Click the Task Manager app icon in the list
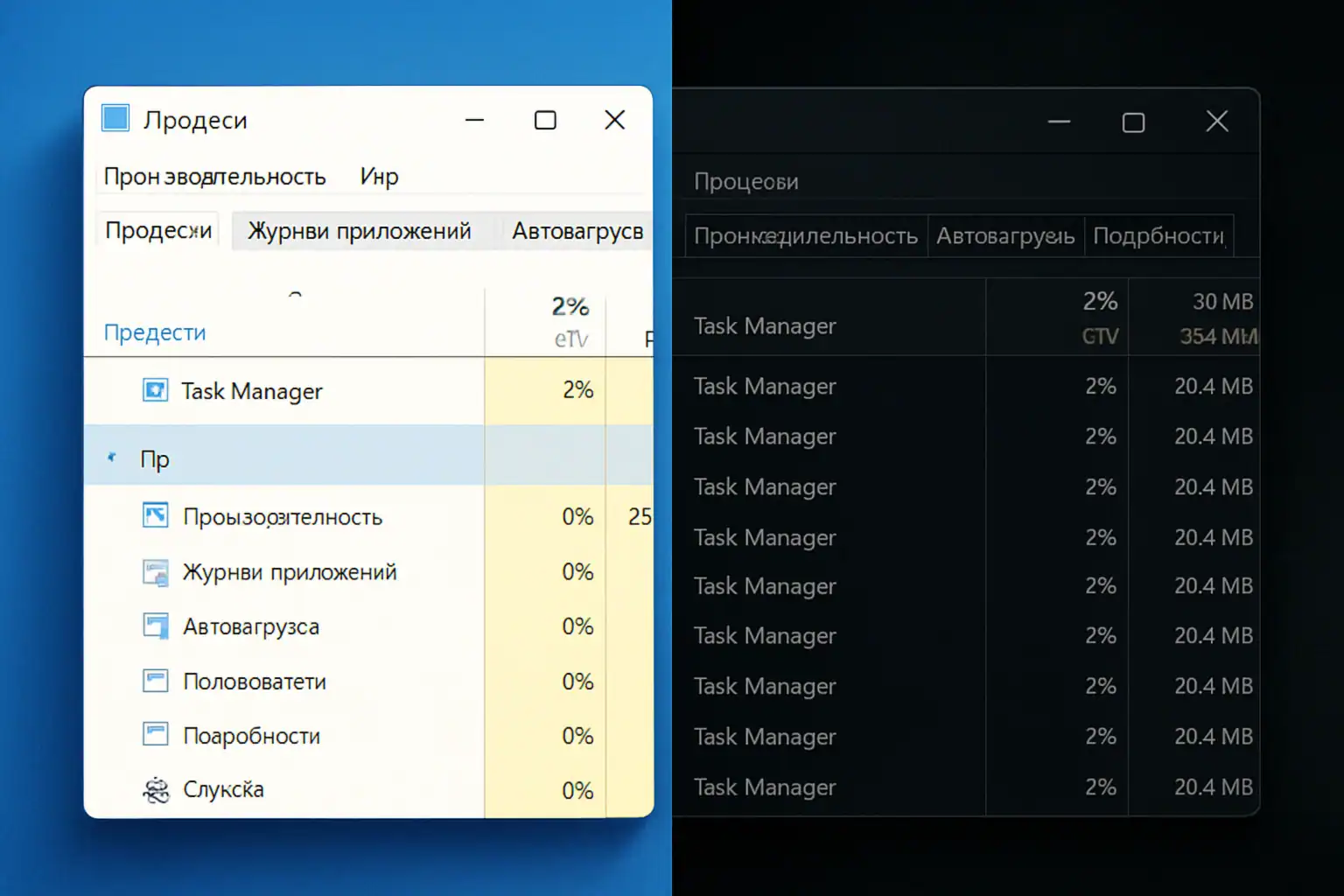 (x=156, y=391)
